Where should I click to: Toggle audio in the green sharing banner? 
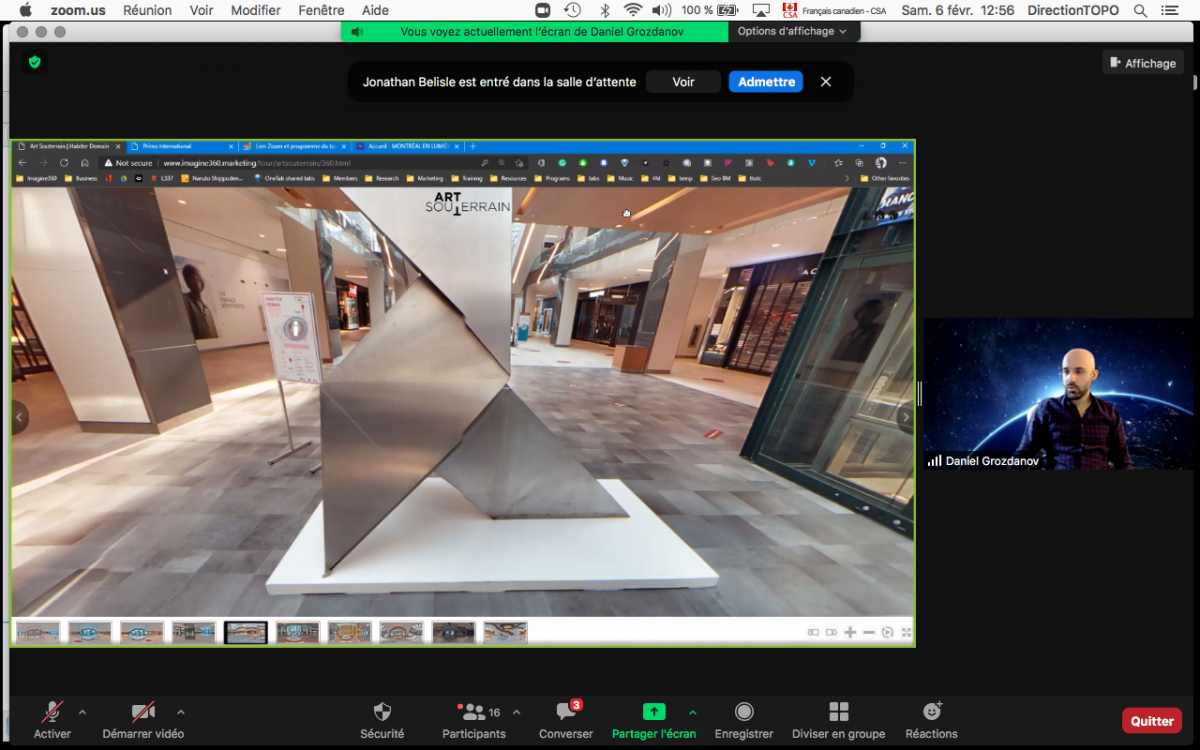coord(357,32)
